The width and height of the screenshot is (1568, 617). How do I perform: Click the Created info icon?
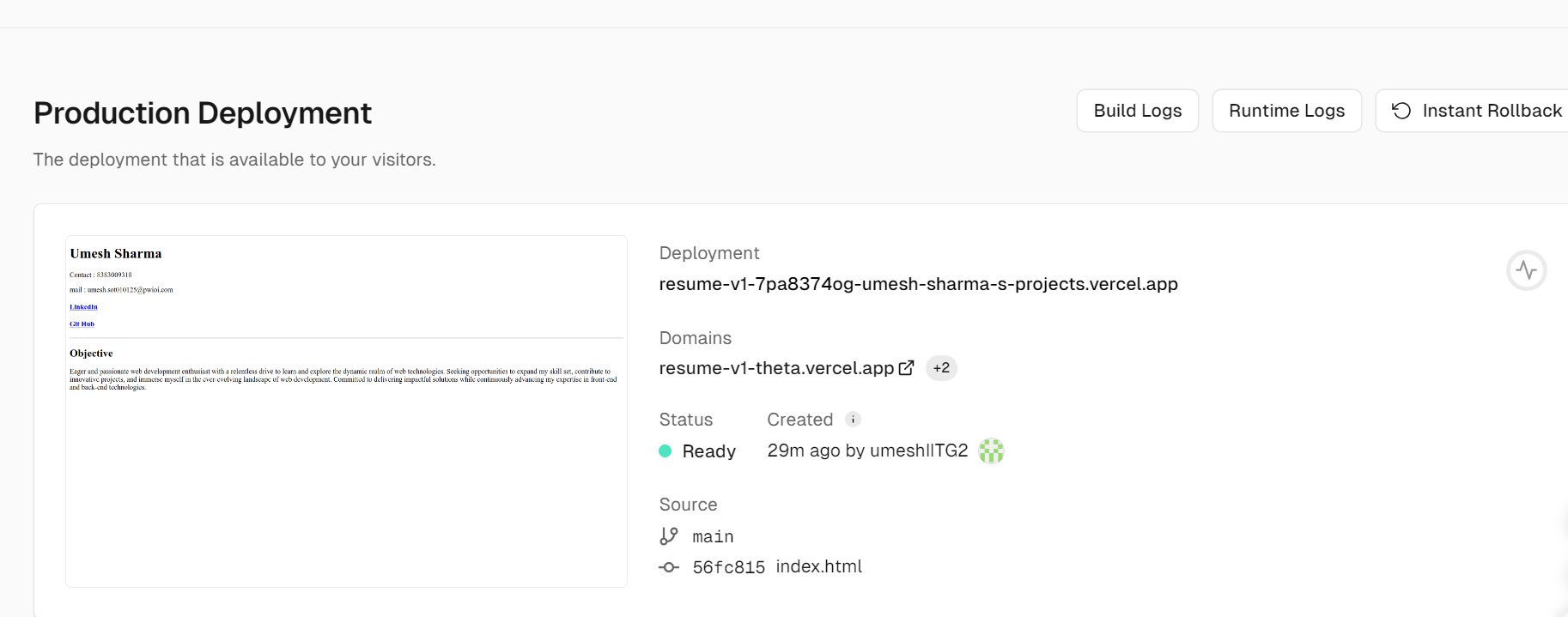[x=853, y=420]
